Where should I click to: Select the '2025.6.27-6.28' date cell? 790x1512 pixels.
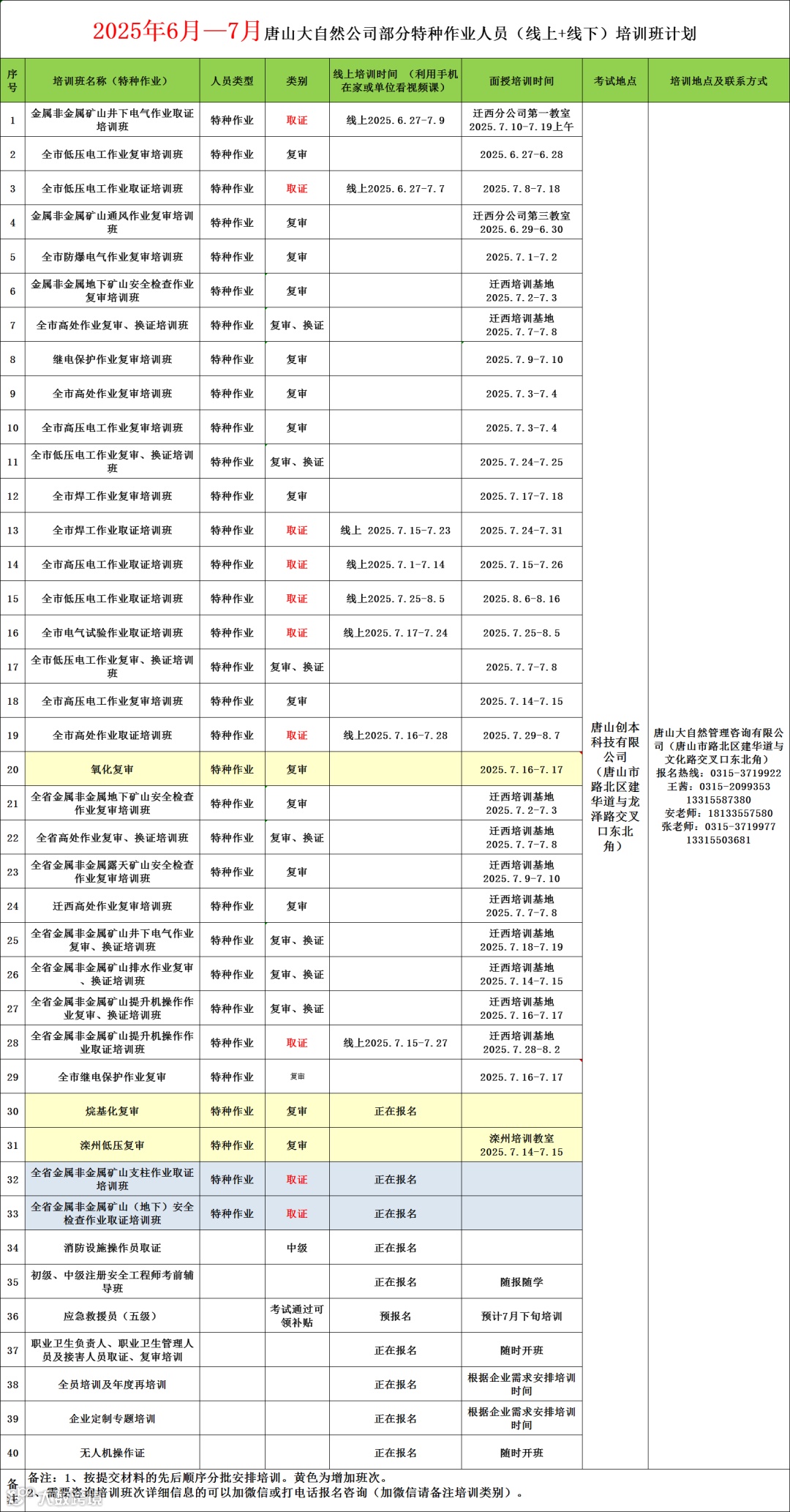(x=522, y=154)
